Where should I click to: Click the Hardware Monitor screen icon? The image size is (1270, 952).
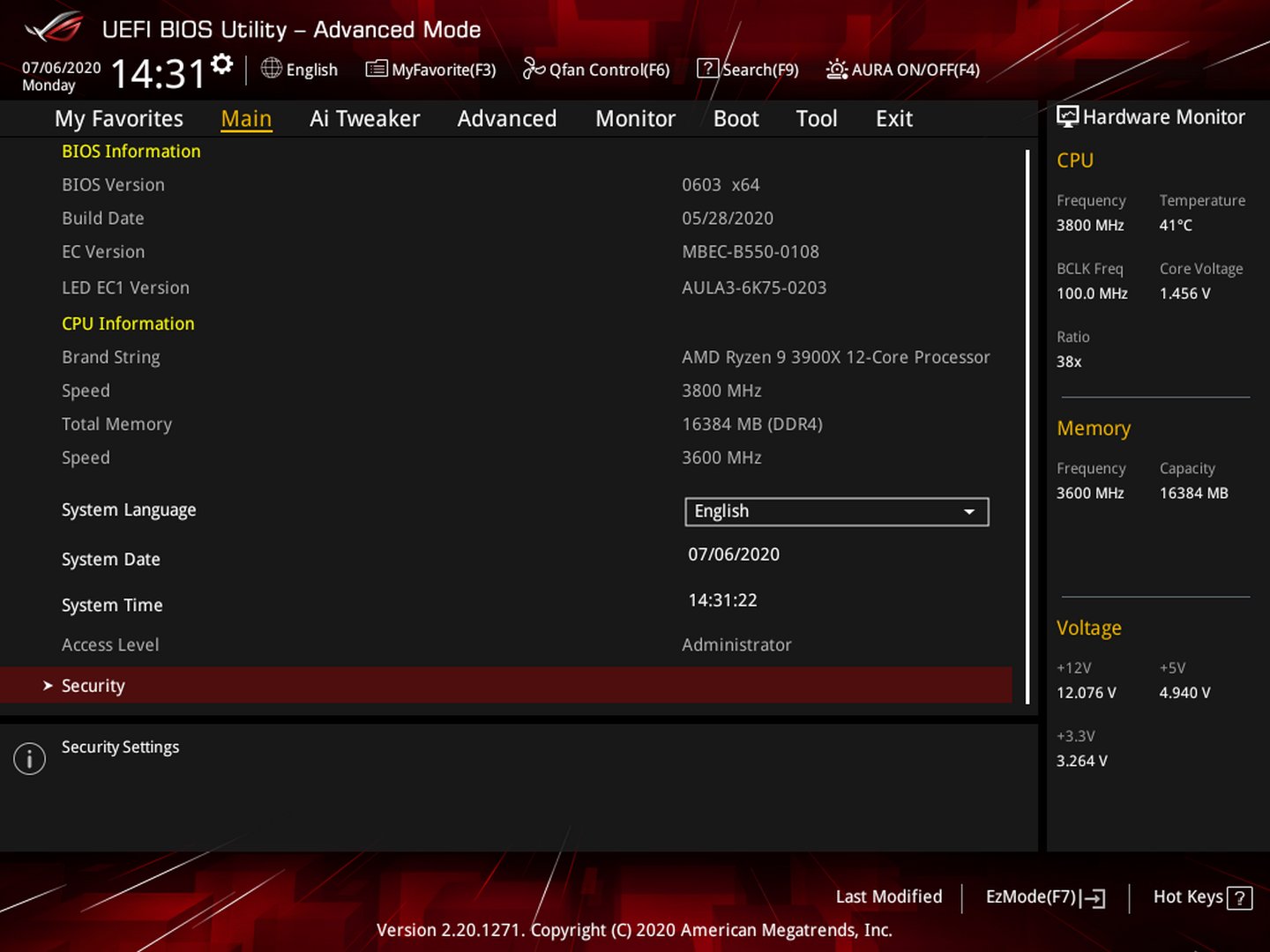click(x=1068, y=116)
